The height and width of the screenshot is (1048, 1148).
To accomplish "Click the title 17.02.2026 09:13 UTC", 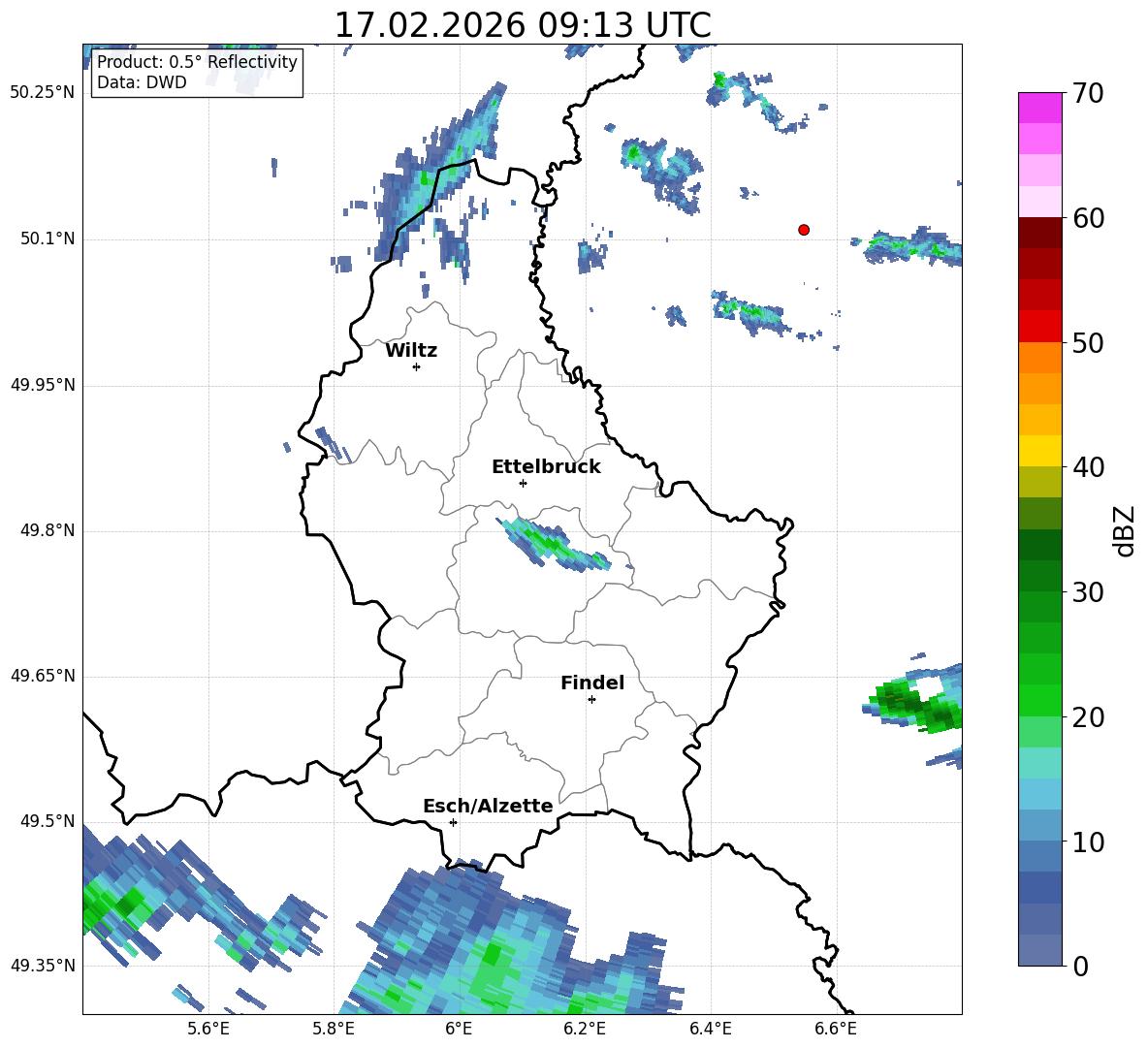I will [x=523, y=25].
